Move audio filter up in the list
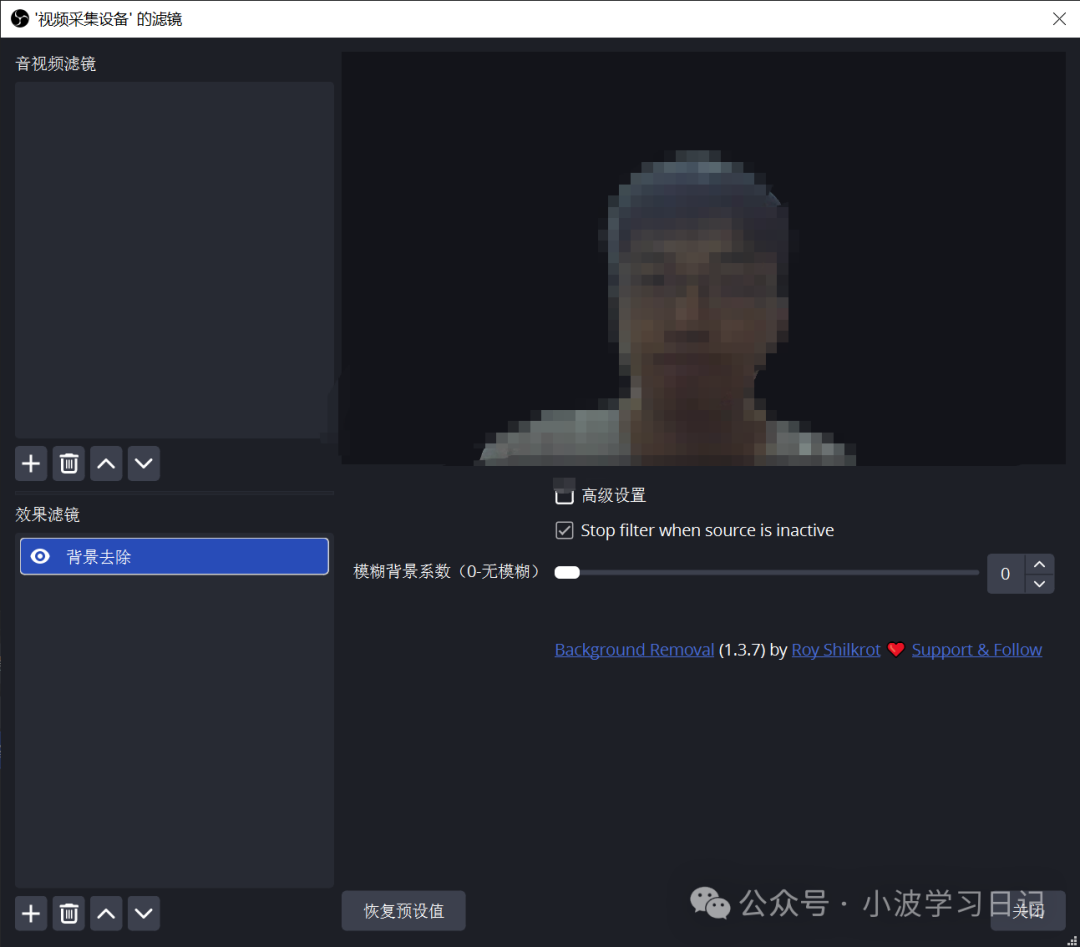1080x947 pixels. tap(106, 463)
